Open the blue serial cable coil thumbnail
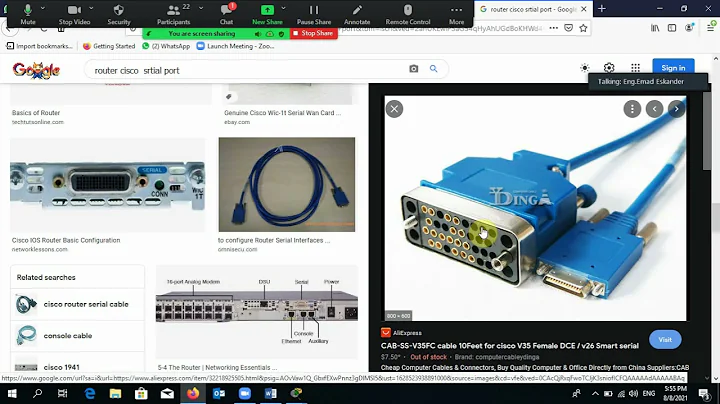Screen dimensions: 720x404 pyautogui.click(x=287, y=185)
